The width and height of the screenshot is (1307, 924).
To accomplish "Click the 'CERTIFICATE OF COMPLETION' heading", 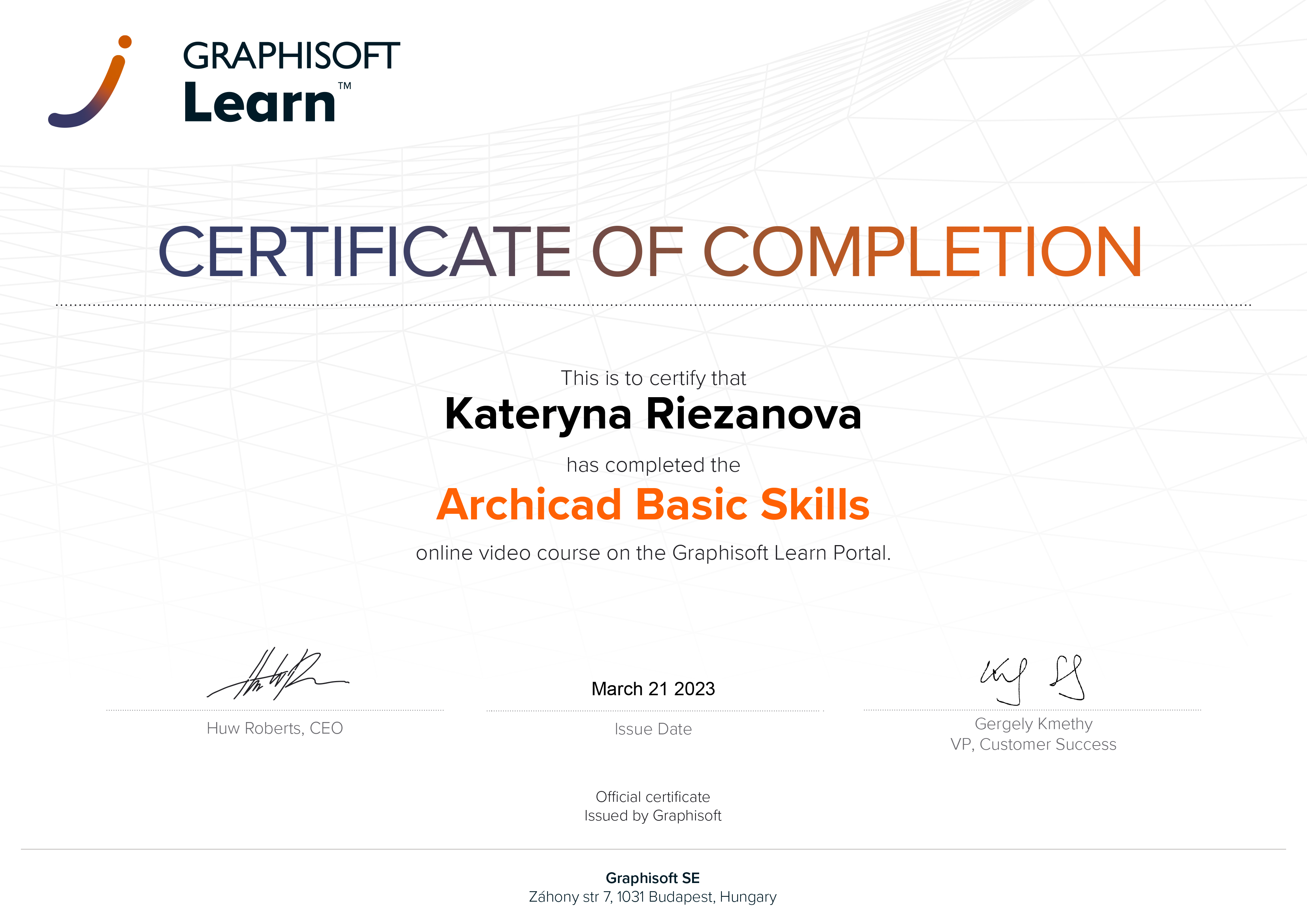I will [x=650, y=251].
